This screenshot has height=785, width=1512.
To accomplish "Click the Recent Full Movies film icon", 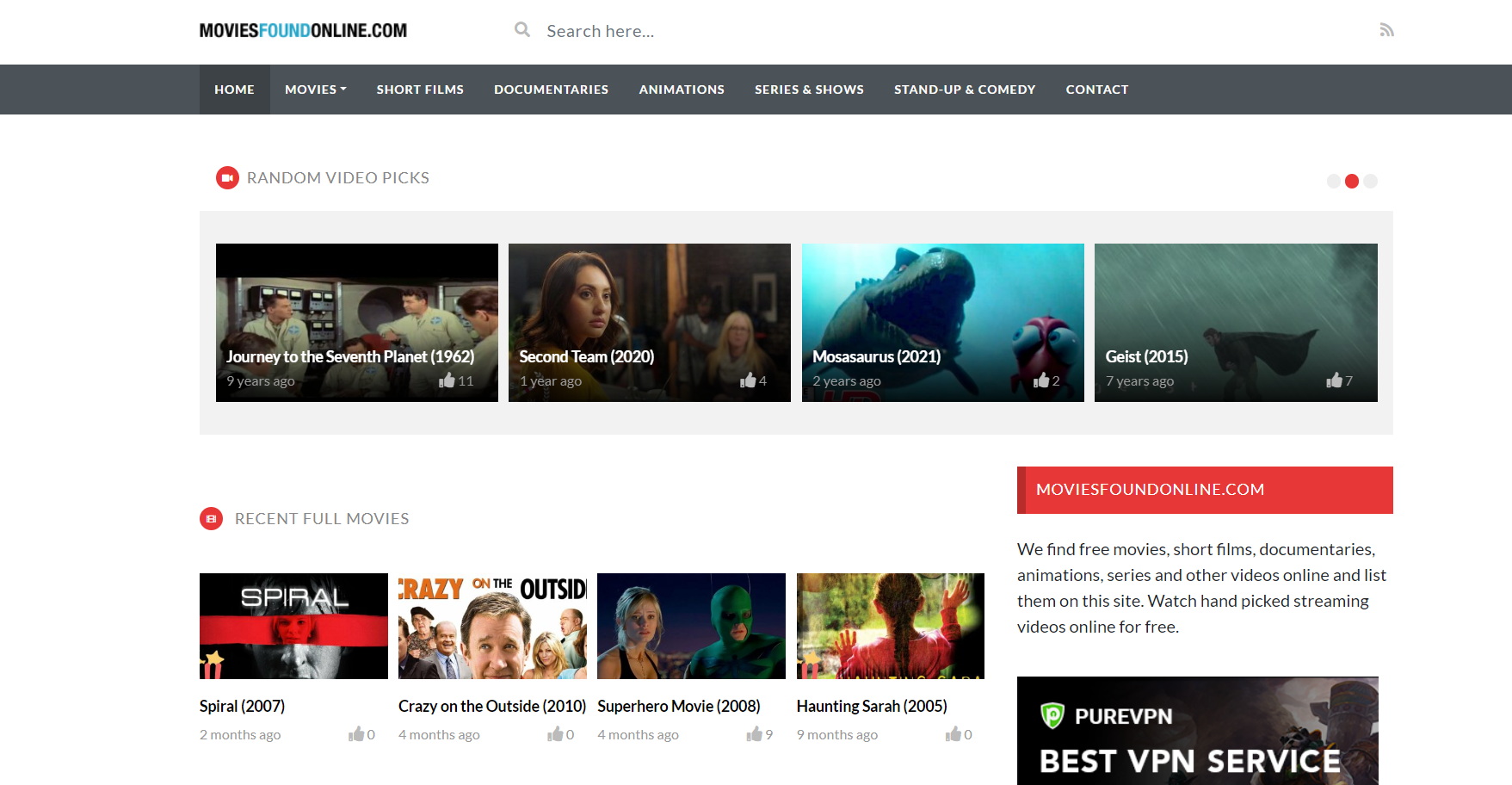I will point(211,519).
